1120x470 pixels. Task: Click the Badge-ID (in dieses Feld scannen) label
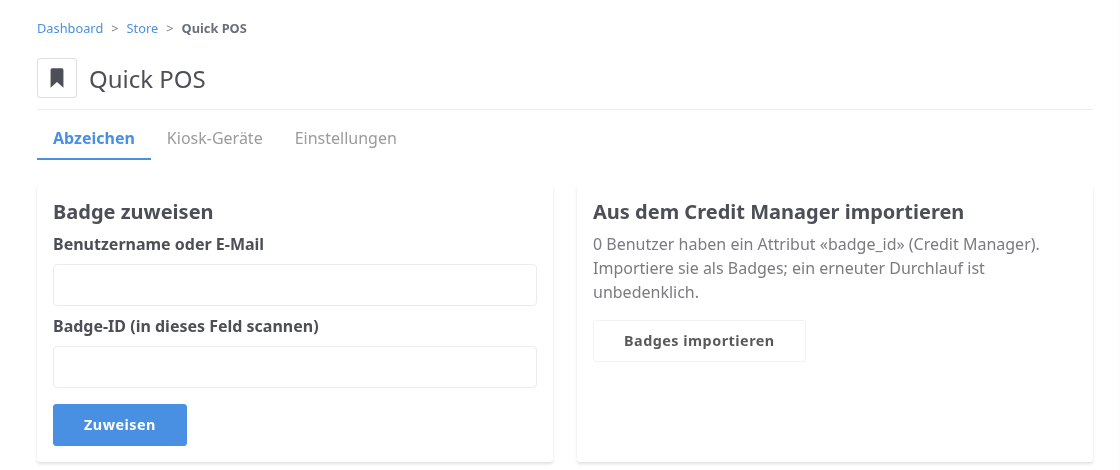pyautogui.click(x=186, y=326)
